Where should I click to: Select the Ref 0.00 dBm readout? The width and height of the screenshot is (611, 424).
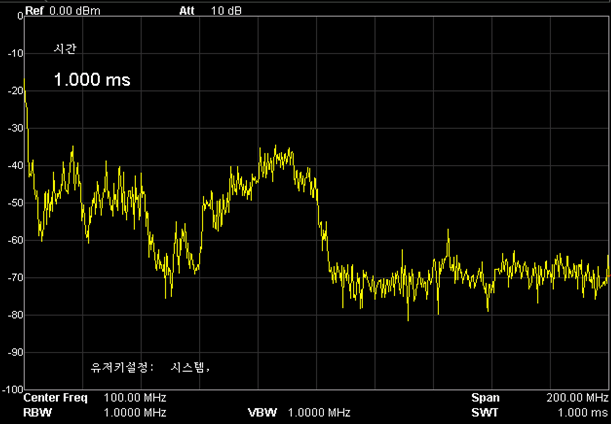point(62,11)
